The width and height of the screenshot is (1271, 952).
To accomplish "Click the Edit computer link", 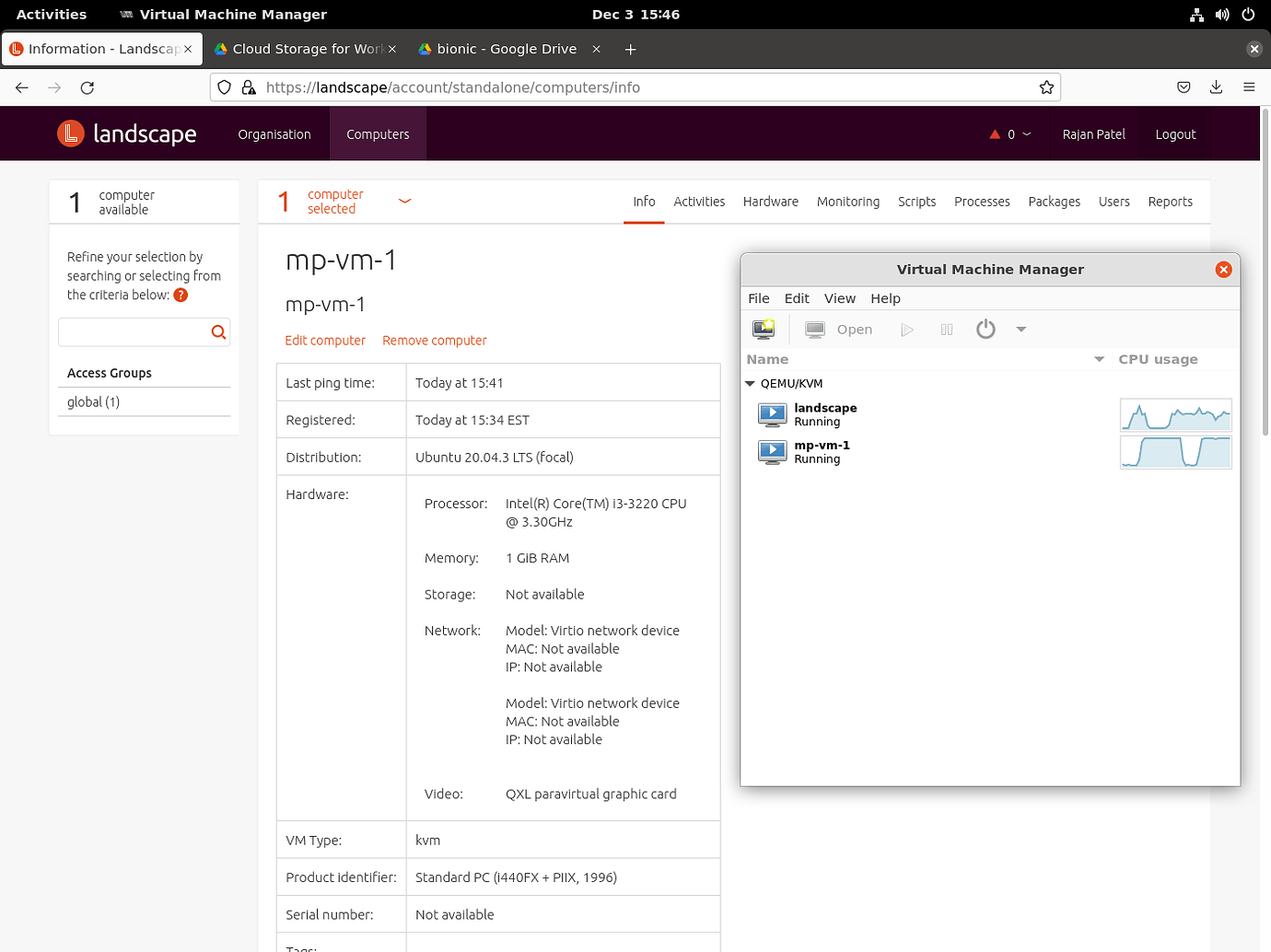I will pos(325,341).
